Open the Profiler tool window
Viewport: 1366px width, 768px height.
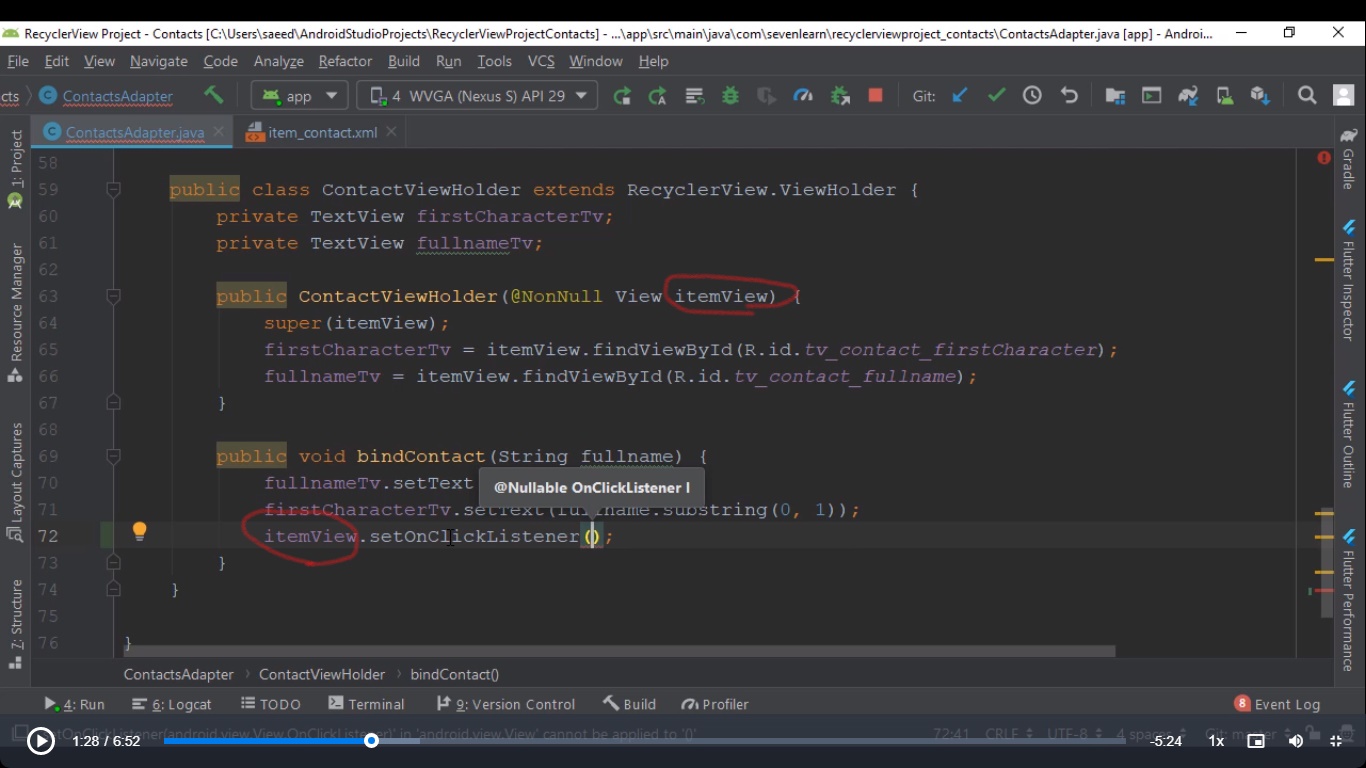[x=715, y=704]
